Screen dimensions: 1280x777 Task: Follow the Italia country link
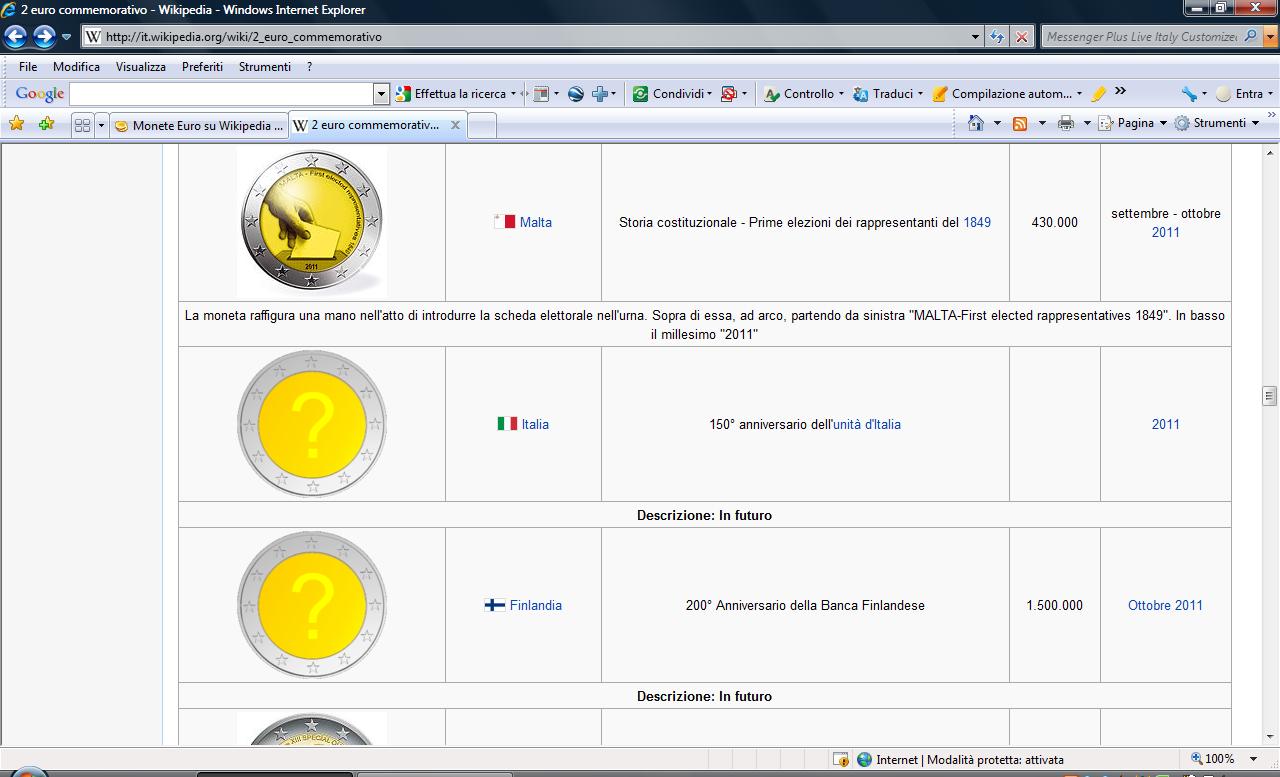535,424
